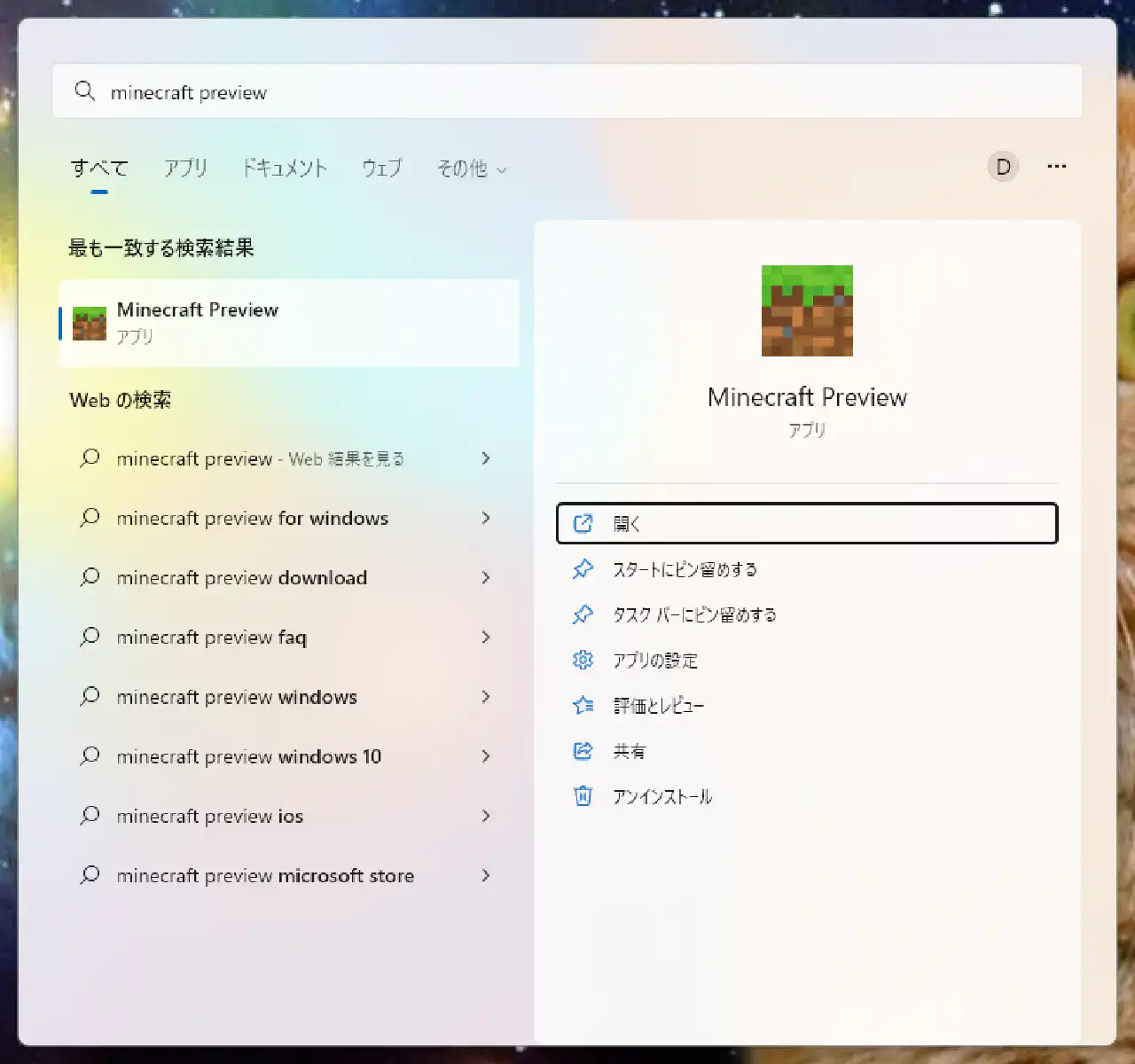The image size is (1135, 1064).
Task: Click search icon beside 'minecraft preview download'
Action: click(x=90, y=577)
